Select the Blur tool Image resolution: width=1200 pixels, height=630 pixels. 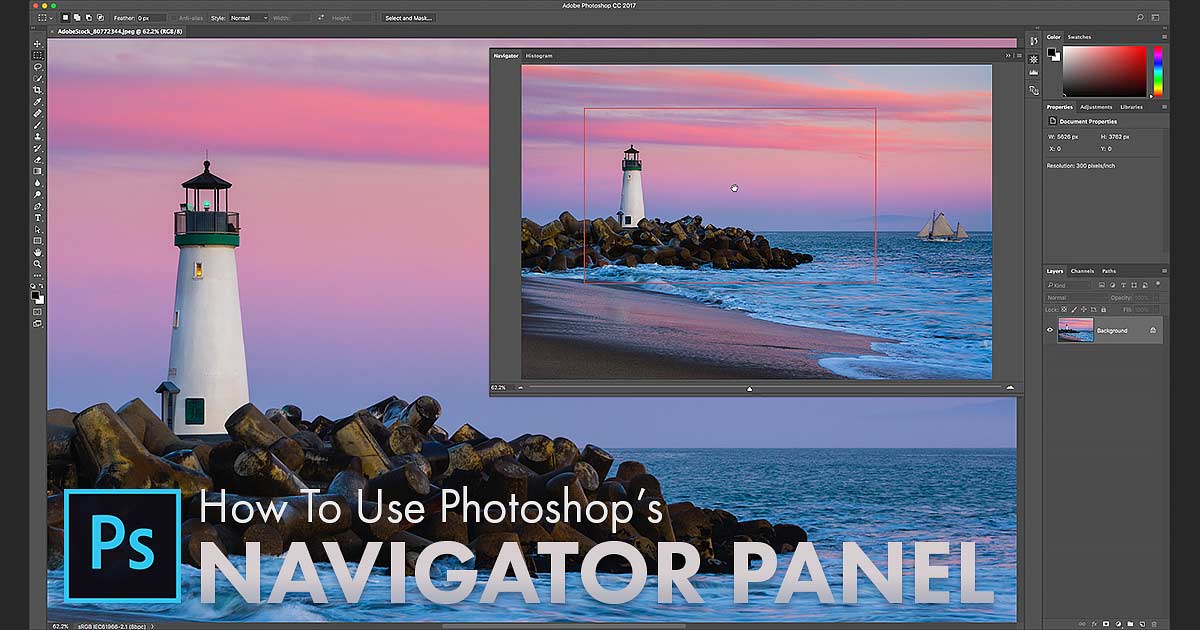(37, 183)
